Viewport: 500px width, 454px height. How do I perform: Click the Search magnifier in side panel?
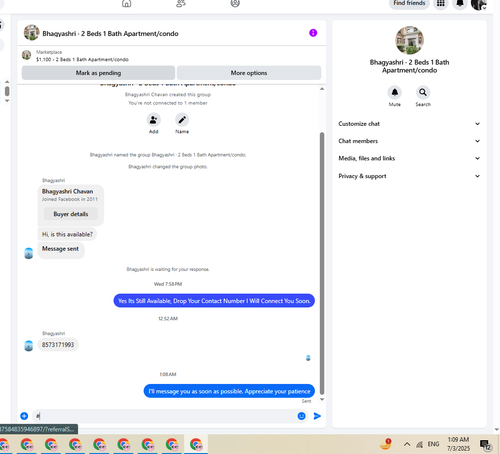pos(423,92)
